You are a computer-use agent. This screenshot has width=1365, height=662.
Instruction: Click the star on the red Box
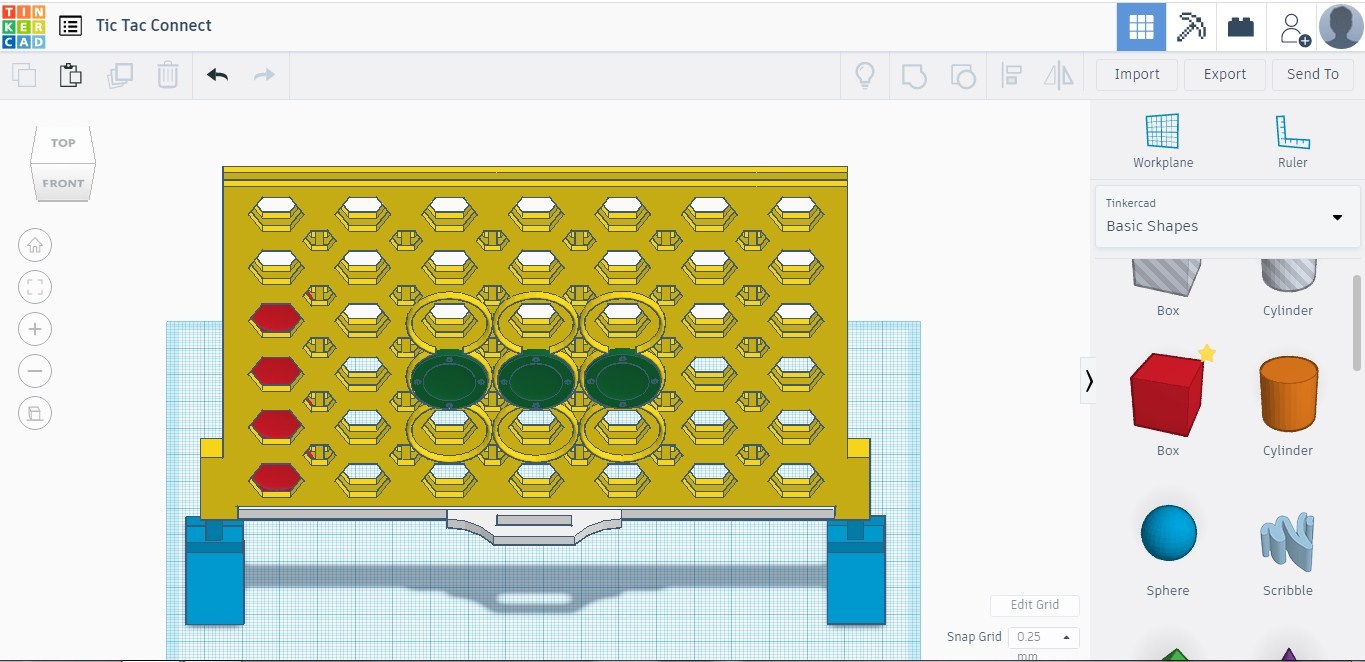[1207, 353]
